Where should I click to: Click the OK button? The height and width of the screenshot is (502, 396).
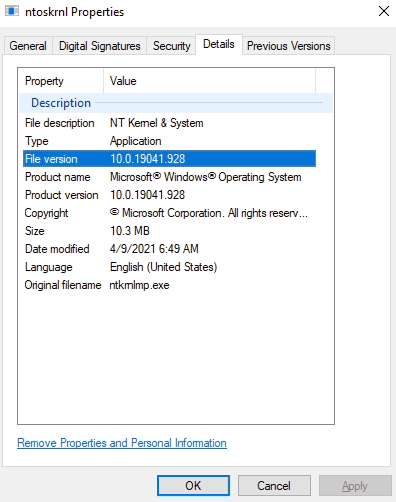(193, 486)
